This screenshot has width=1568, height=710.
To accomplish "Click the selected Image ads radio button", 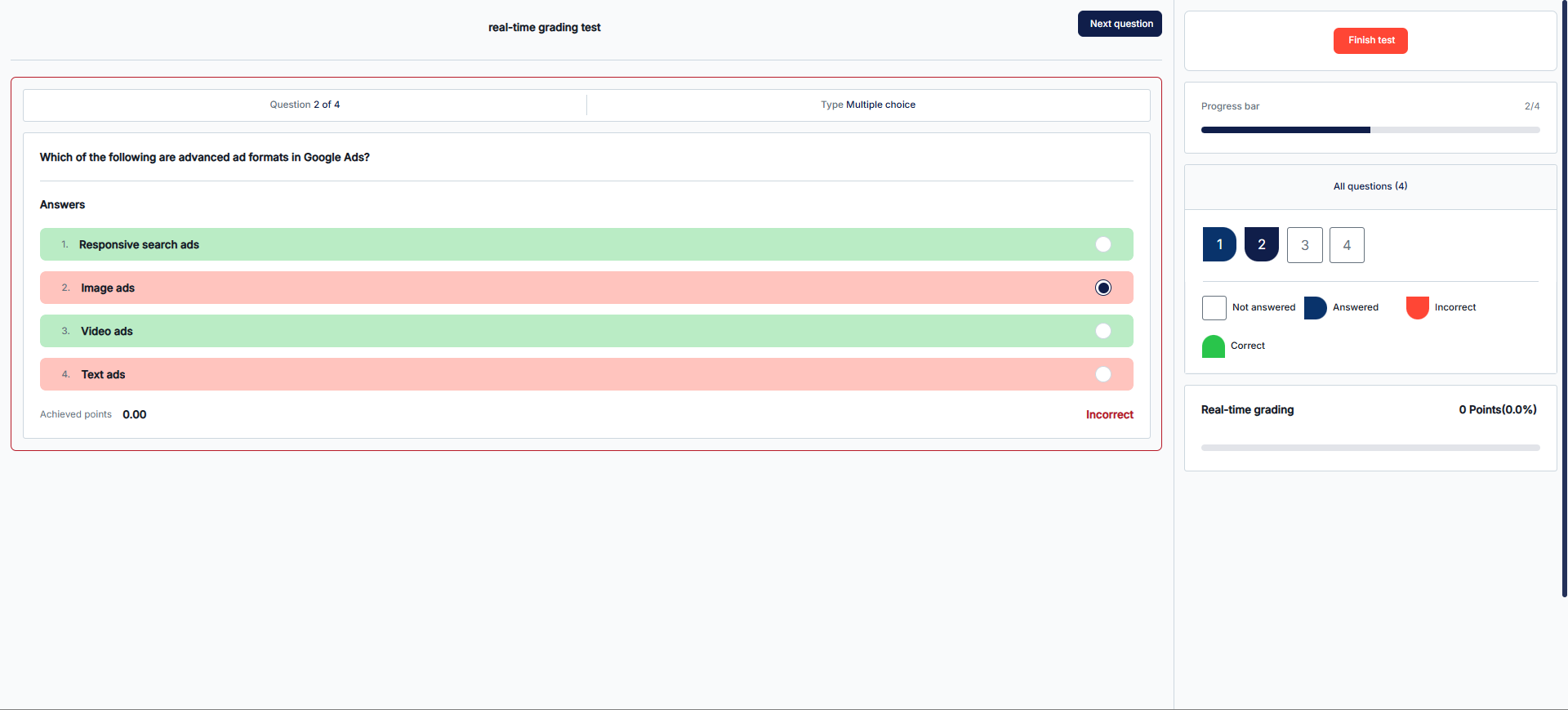I will pos(1102,288).
